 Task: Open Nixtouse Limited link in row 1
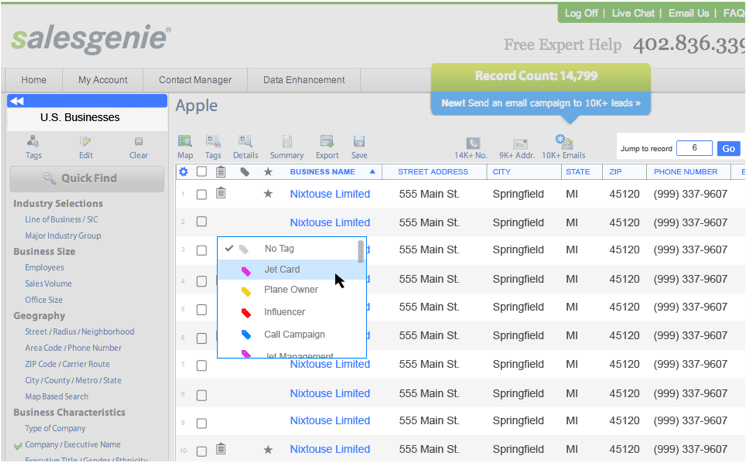coord(330,194)
